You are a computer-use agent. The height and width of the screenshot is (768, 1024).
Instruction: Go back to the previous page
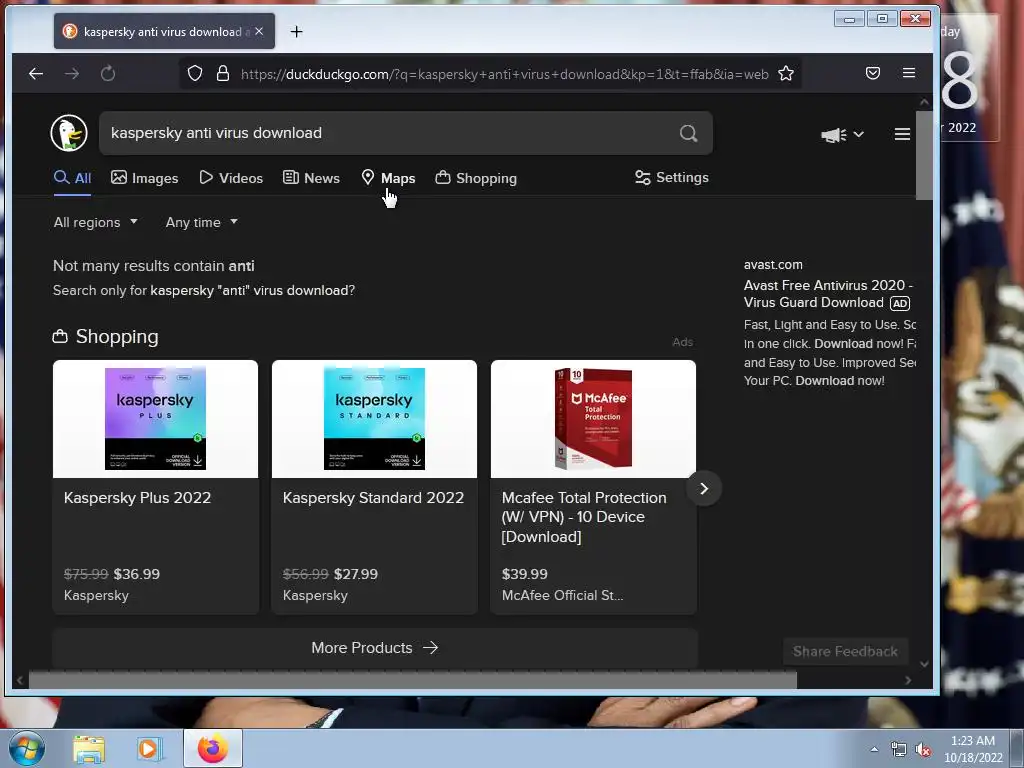point(36,74)
